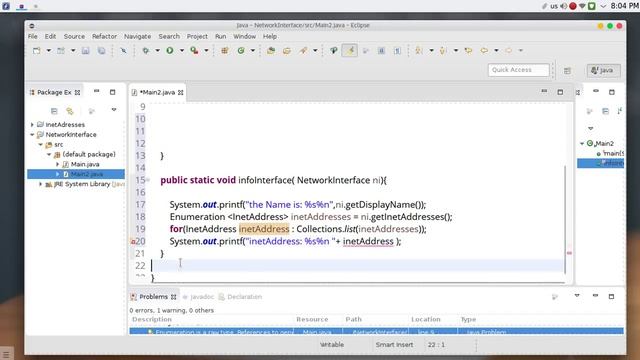
Task: Open the Outline view menu arrow
Action: [x=591, y=129]
